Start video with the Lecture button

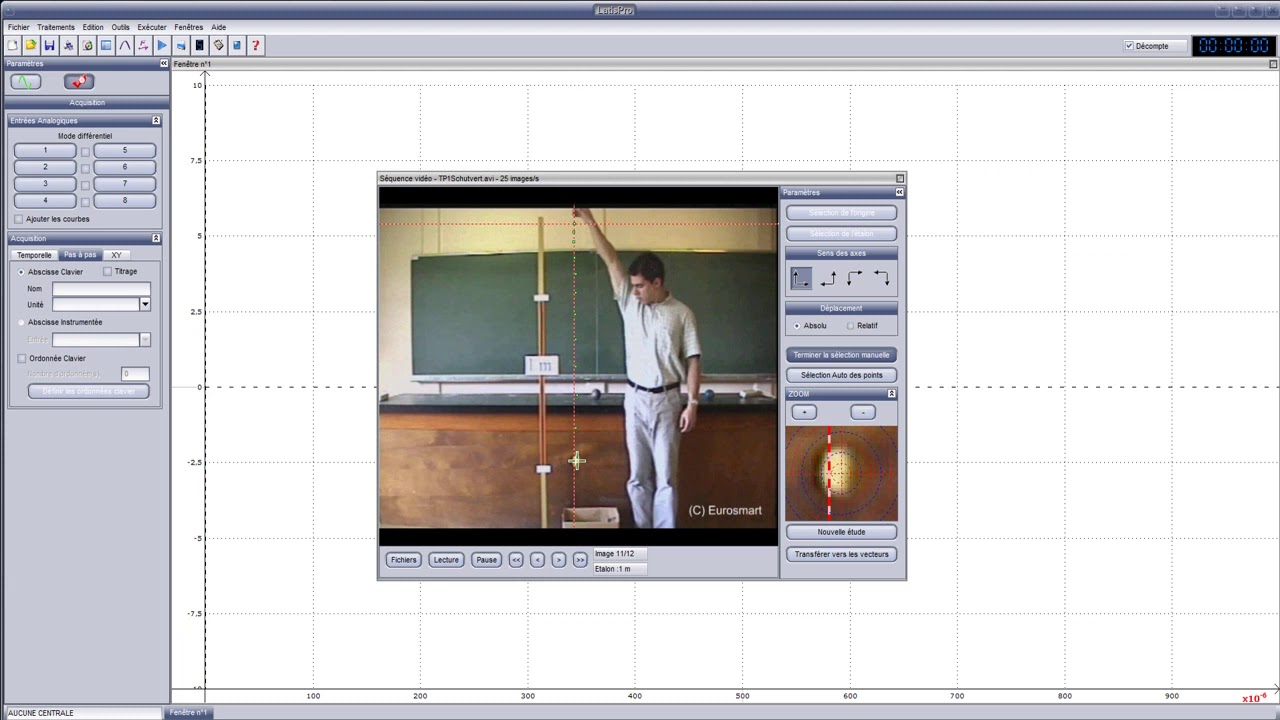(x=446, y=560)
